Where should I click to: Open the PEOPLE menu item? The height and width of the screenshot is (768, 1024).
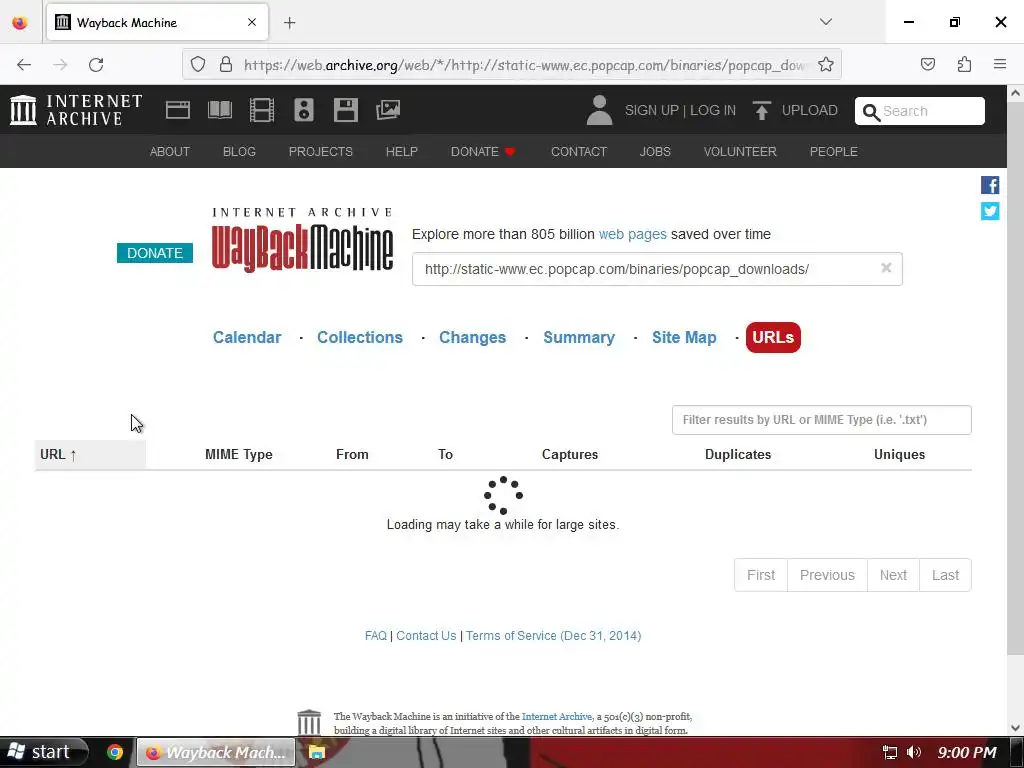(833, 152)
